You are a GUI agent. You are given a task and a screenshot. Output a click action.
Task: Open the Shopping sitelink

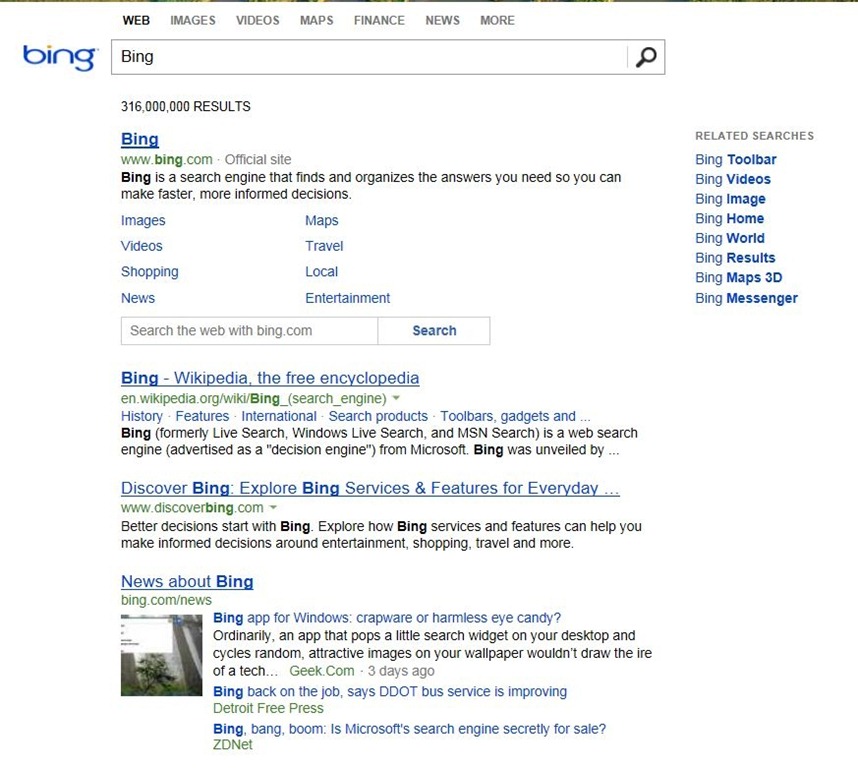149,272
